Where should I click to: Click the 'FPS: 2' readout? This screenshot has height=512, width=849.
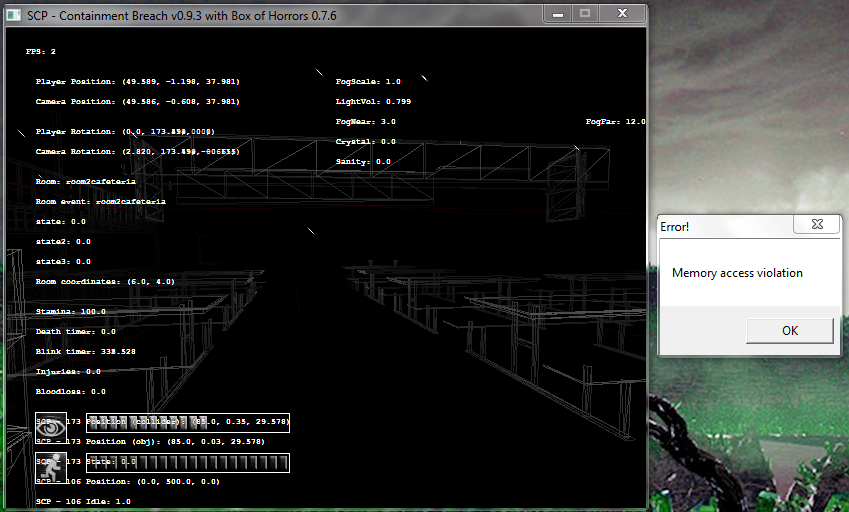(41, 51)
